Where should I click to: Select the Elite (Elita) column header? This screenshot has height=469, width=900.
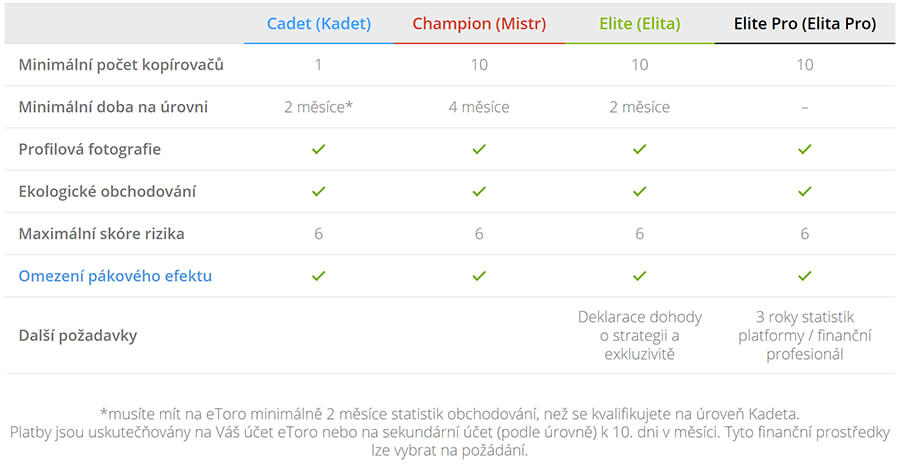pos(639,24)
